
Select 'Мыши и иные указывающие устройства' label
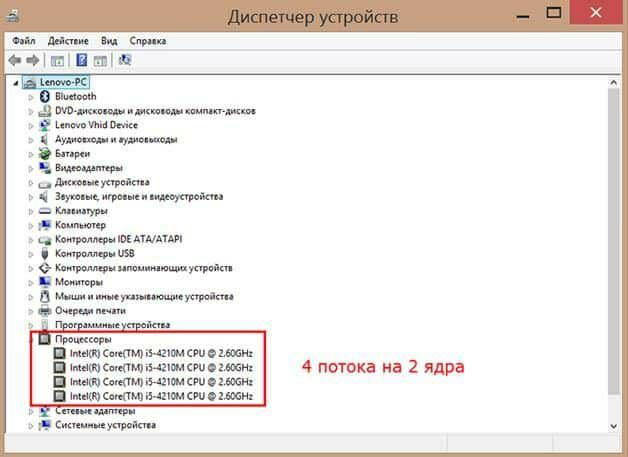click(x=144, y=296)
